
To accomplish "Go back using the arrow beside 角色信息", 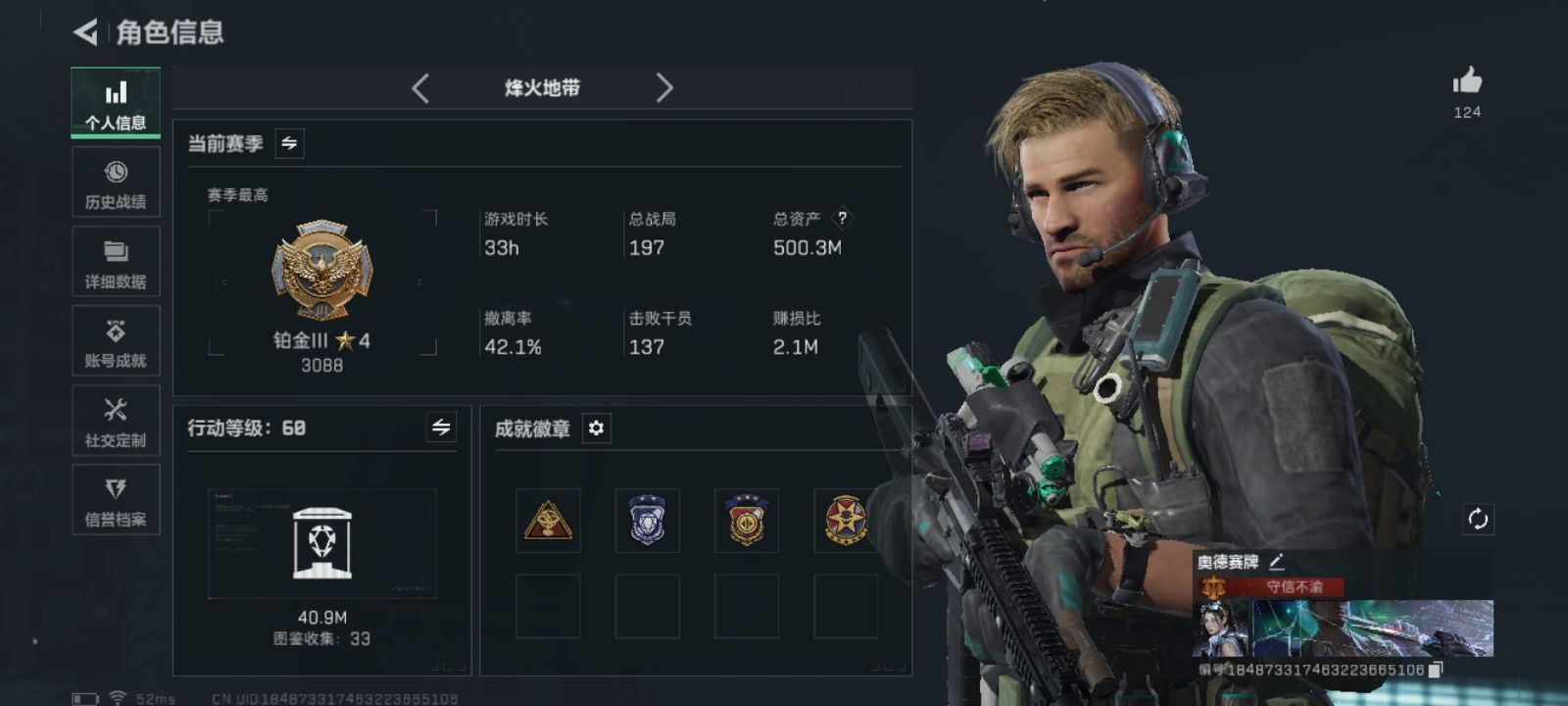I will 85,32.
